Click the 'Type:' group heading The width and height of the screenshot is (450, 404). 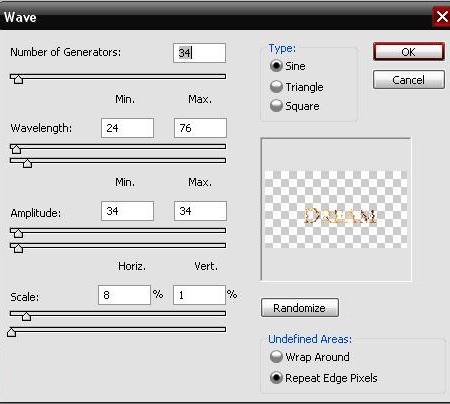(282, 48)
